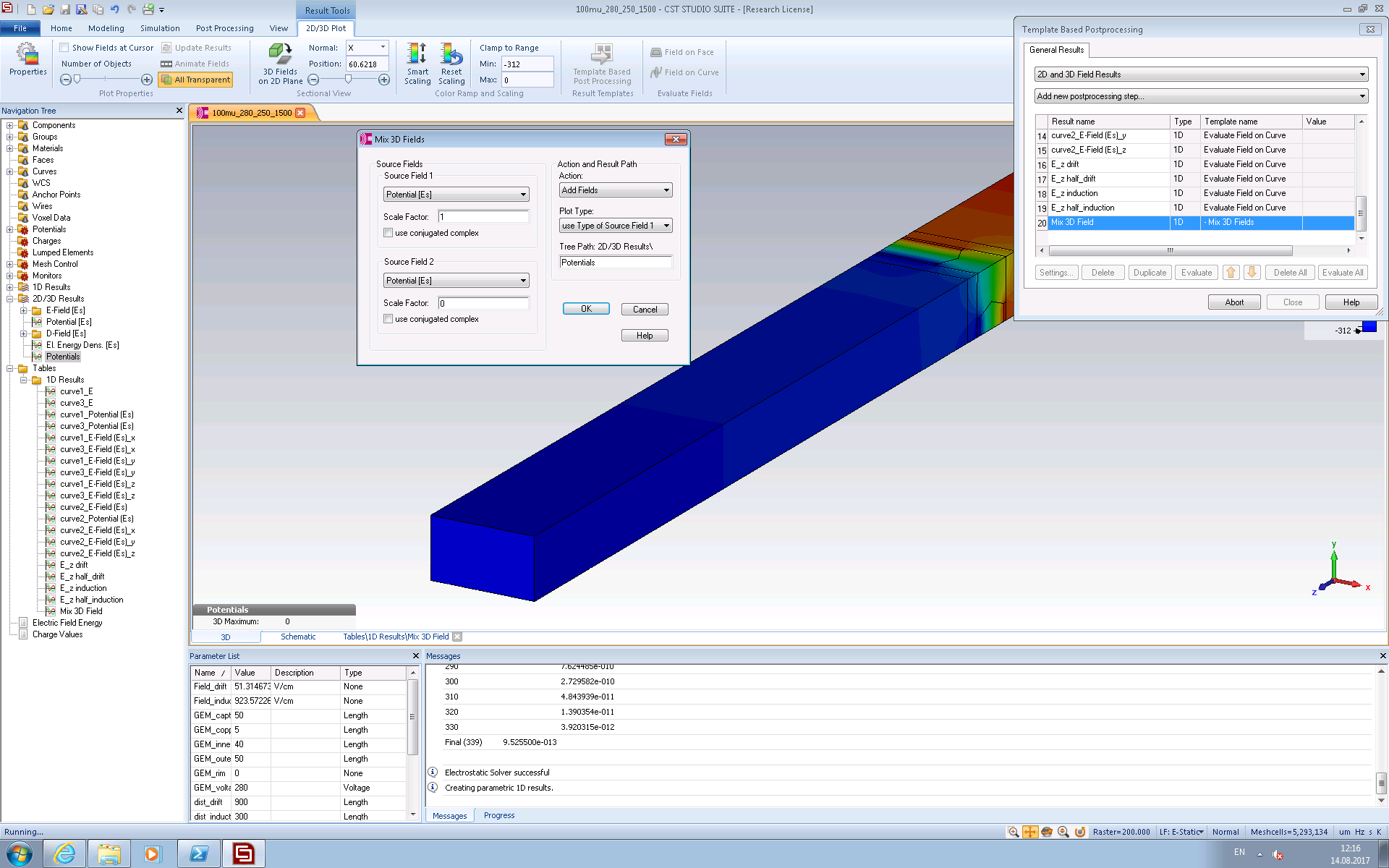The width and height of the screenshot is (1389, 868).
Task: Click Abort in Template Based Postprocessing
Action: click(1234, 302)
